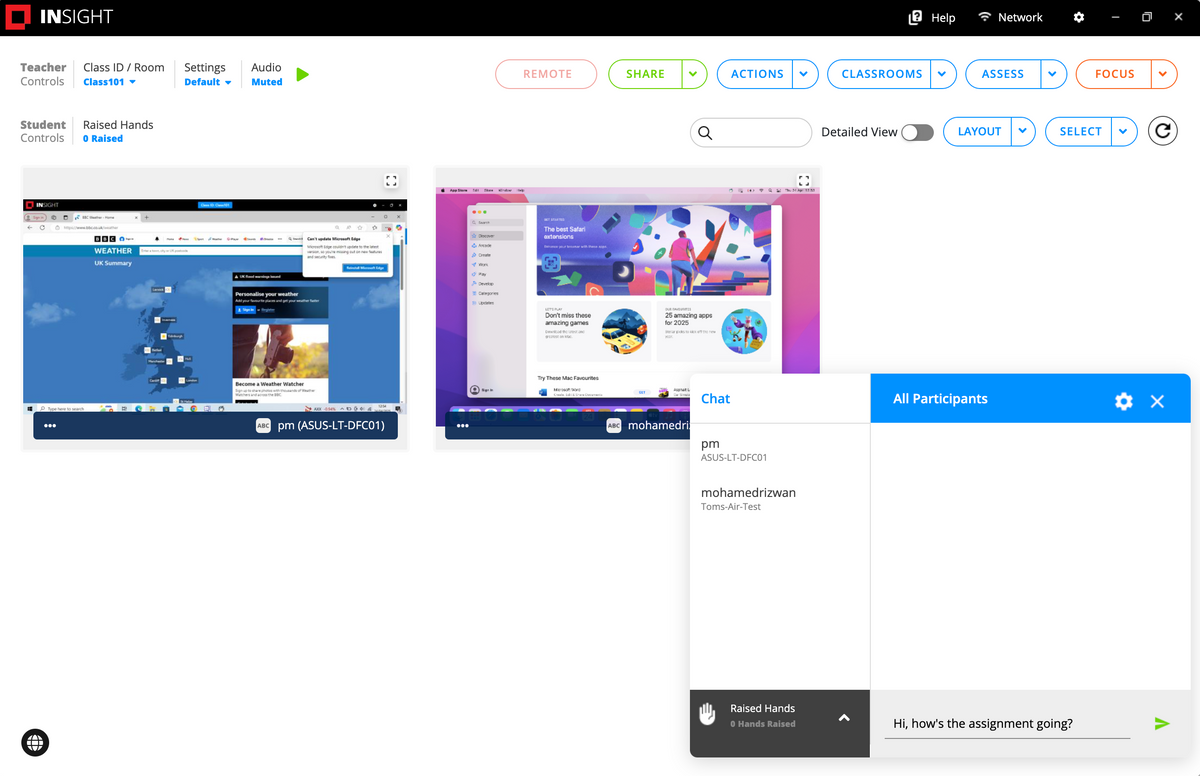Screen dimensions: 1200x776
Task: Expand the Assess dropdown arrow
Action: point(1054,74)
